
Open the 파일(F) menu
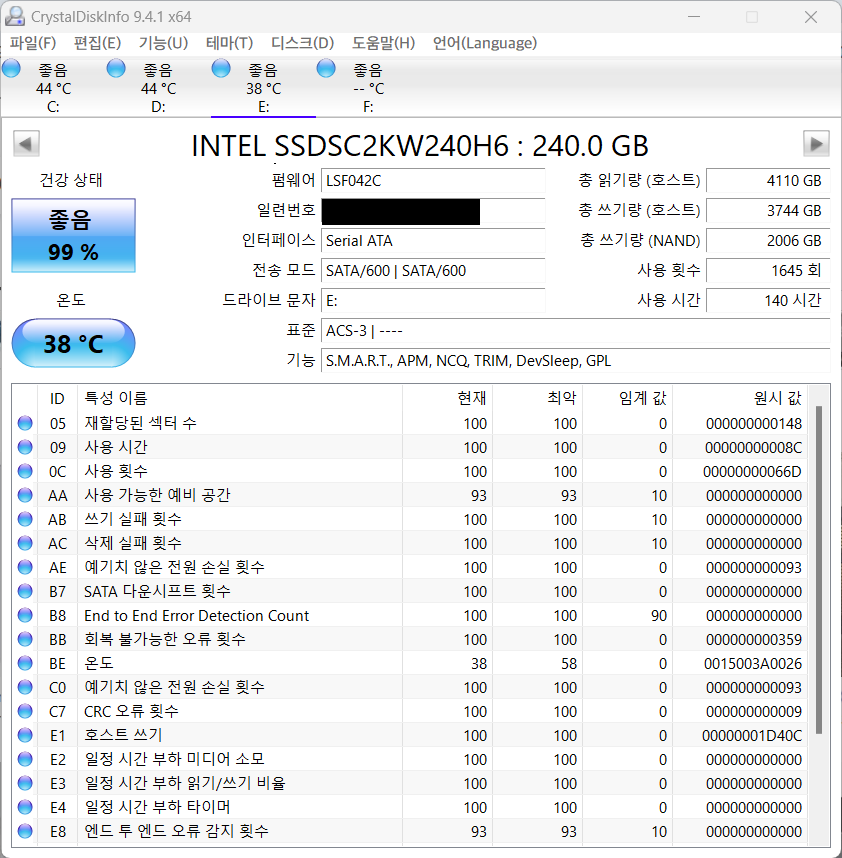33,43
